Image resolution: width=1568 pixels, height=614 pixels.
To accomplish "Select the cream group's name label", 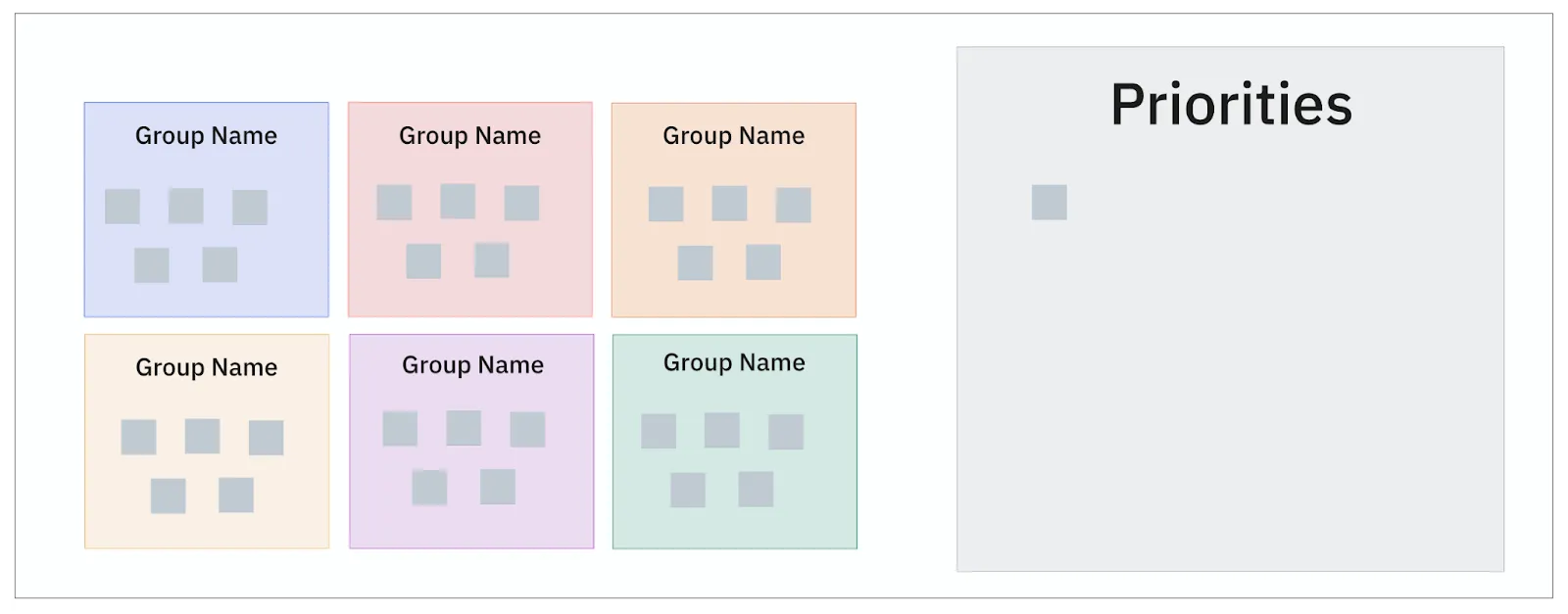I will point(206,368).
